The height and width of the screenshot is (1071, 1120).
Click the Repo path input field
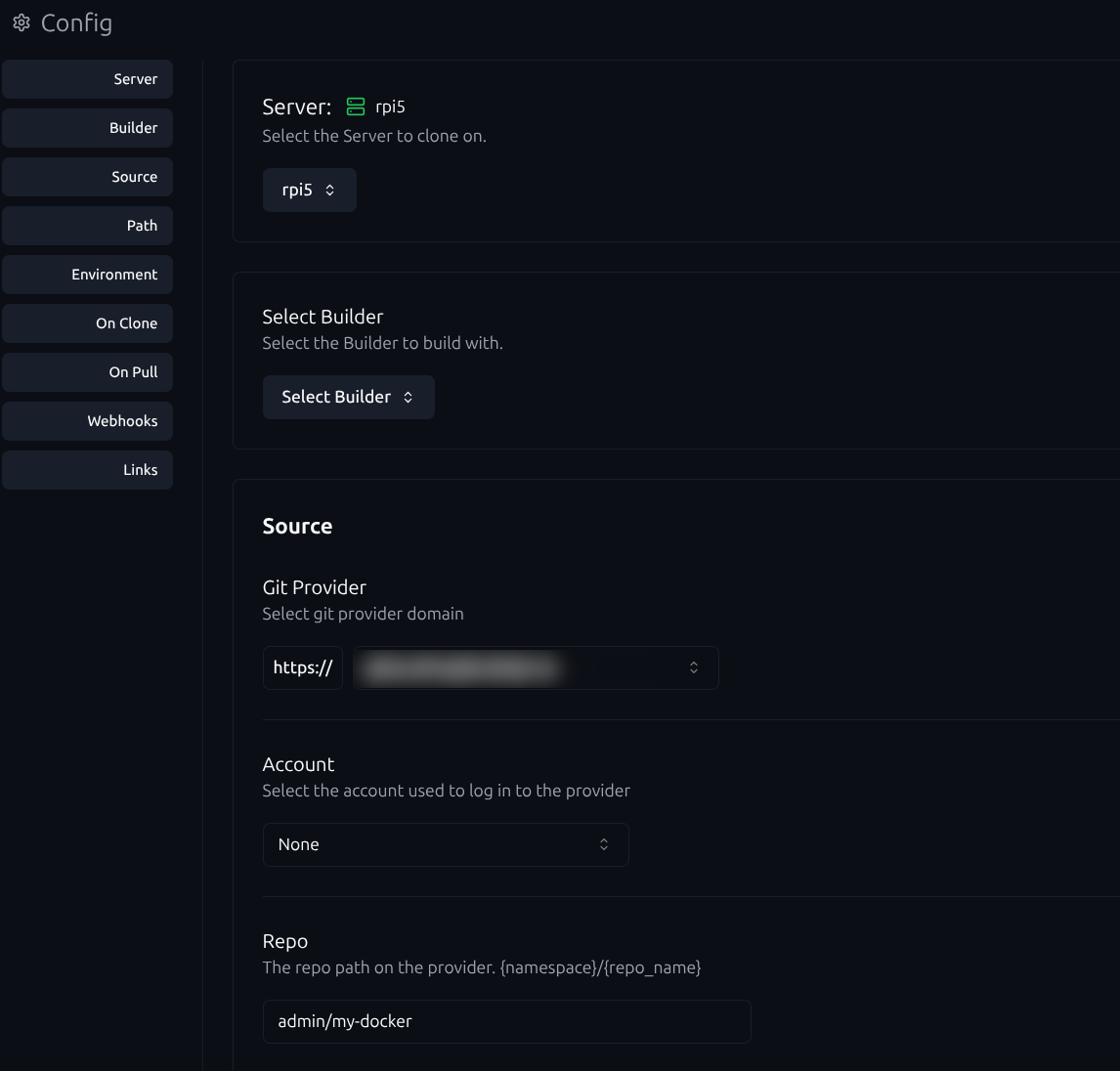506,1021
